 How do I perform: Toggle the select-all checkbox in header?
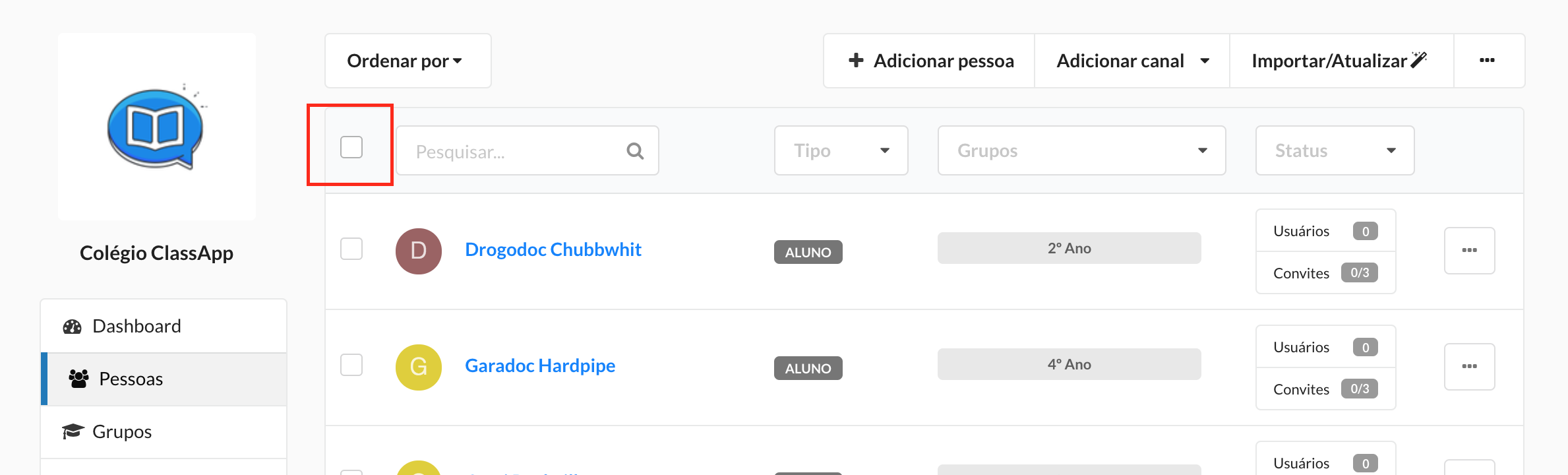[351, 147]
